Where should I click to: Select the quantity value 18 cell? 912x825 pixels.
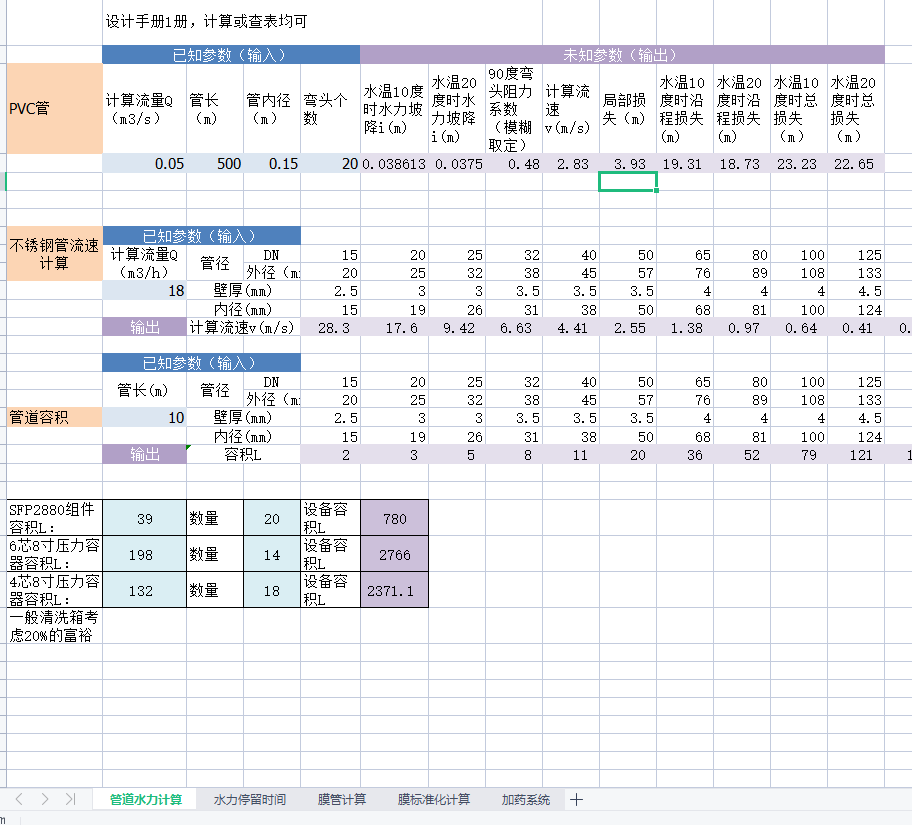tap(272, 590)
